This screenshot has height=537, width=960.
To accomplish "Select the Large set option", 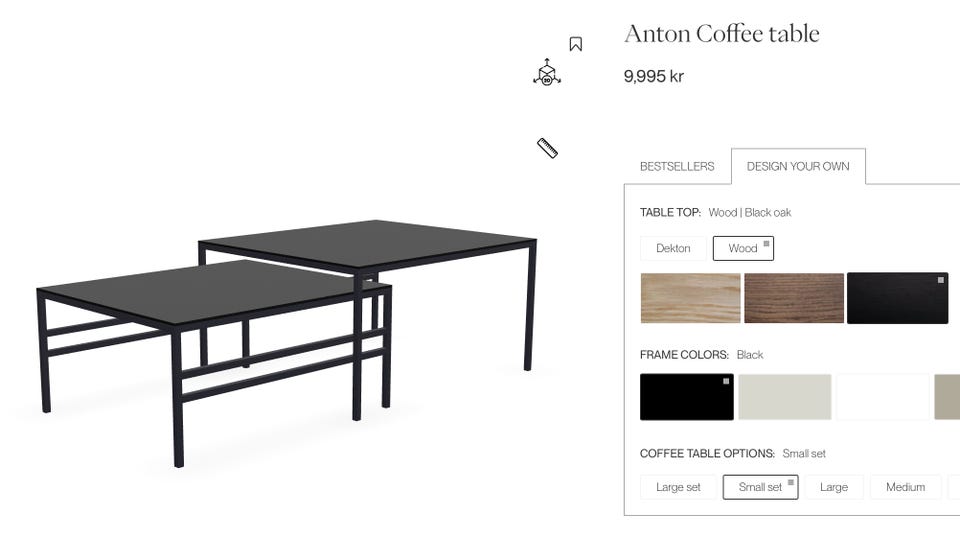I will pos(678,487).
